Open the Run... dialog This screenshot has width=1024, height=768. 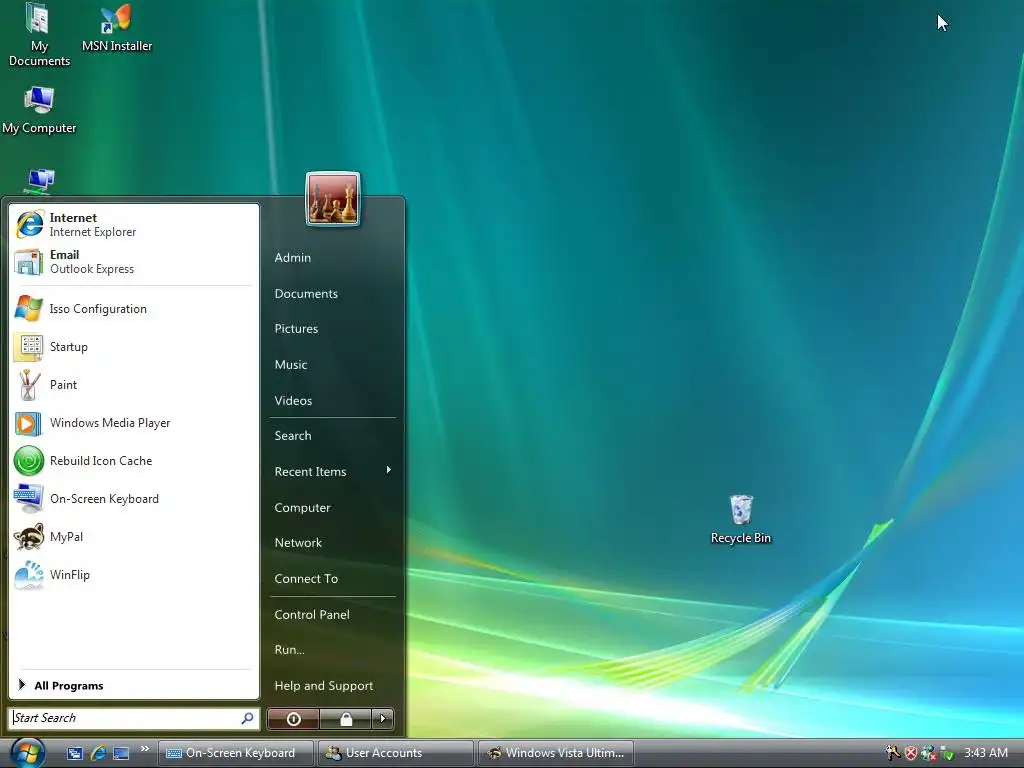pyautogui.click(x=332, y=650)
